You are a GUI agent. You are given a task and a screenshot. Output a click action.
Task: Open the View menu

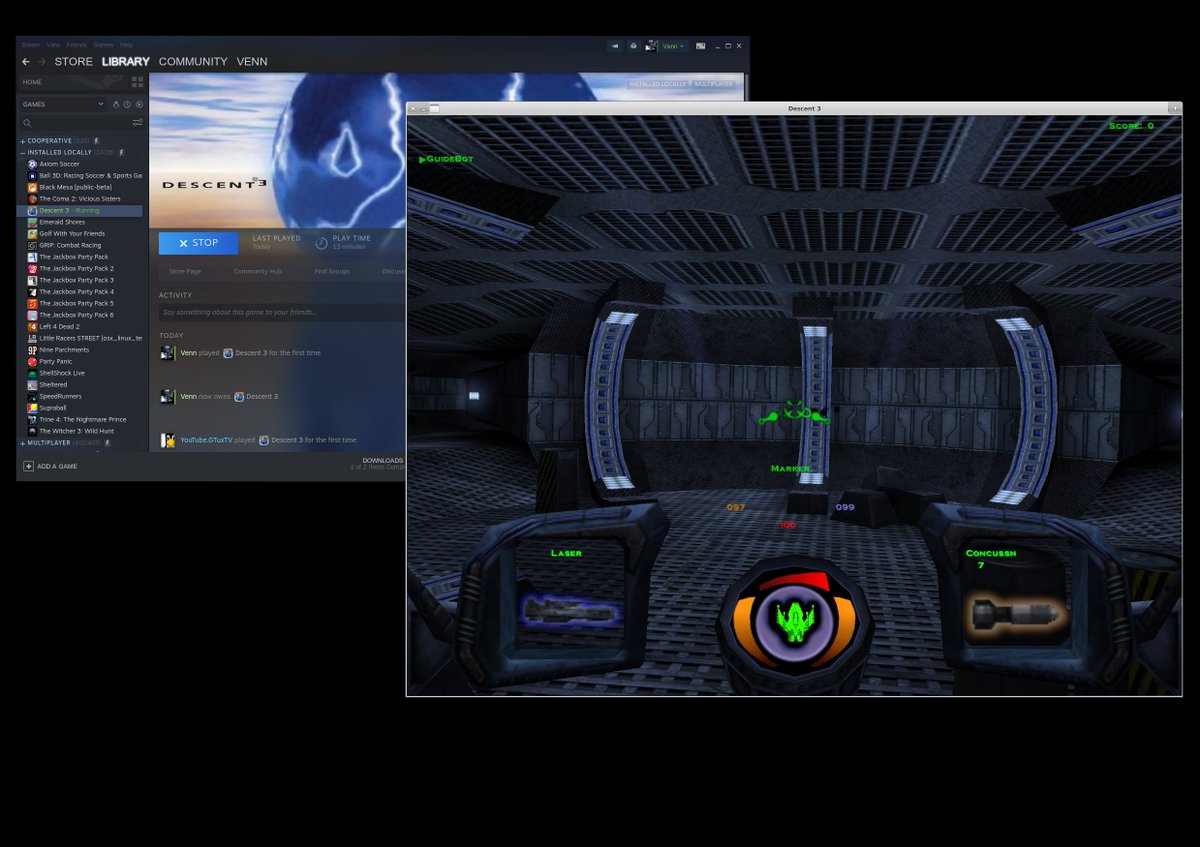click(x=53, y=45)
